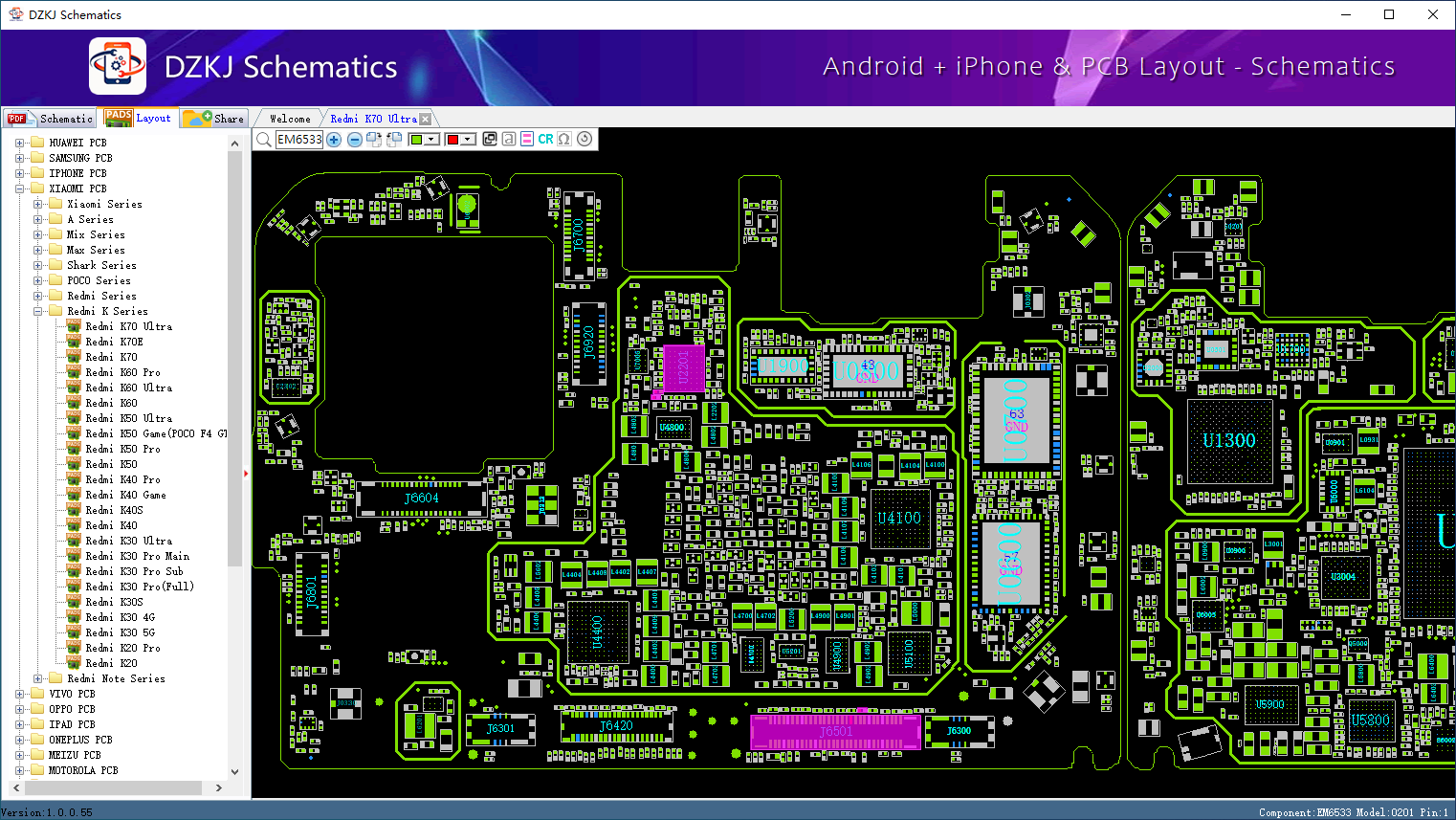The image size is (1456, 820).
Task: Click the circular reset view icon
Action: (585, 139)
